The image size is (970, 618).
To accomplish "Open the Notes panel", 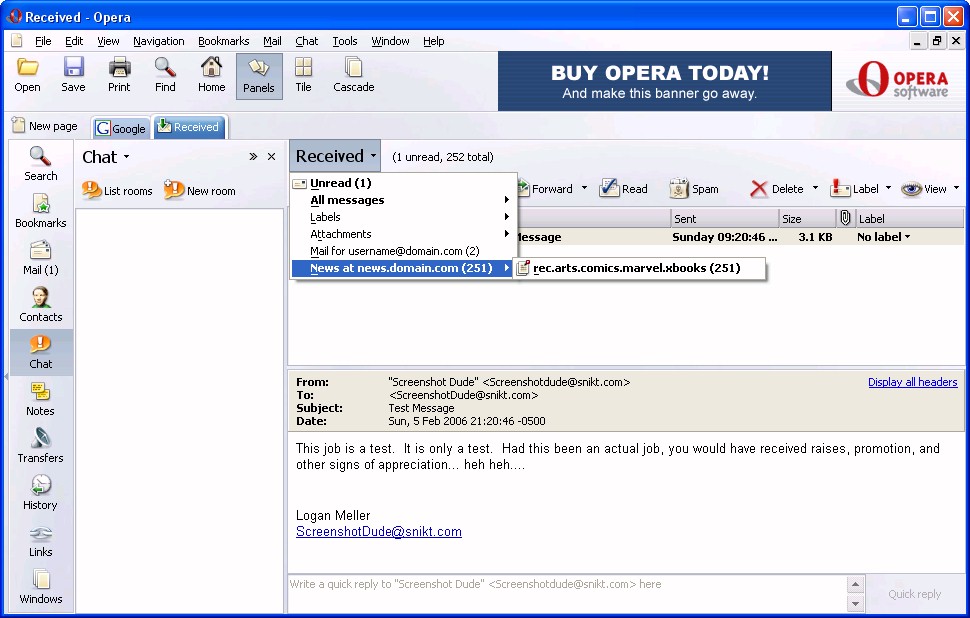I will [41, 399].
